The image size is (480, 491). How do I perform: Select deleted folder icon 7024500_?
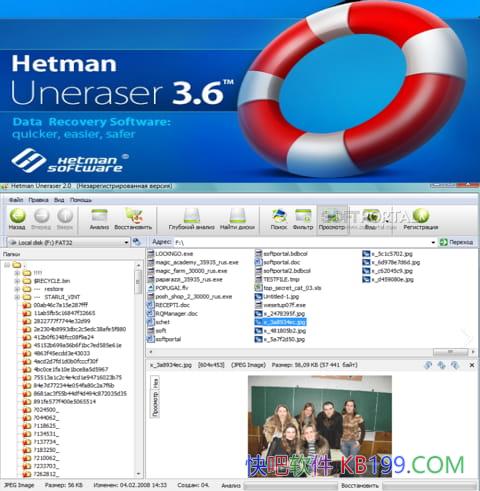[x=27, y=410]
